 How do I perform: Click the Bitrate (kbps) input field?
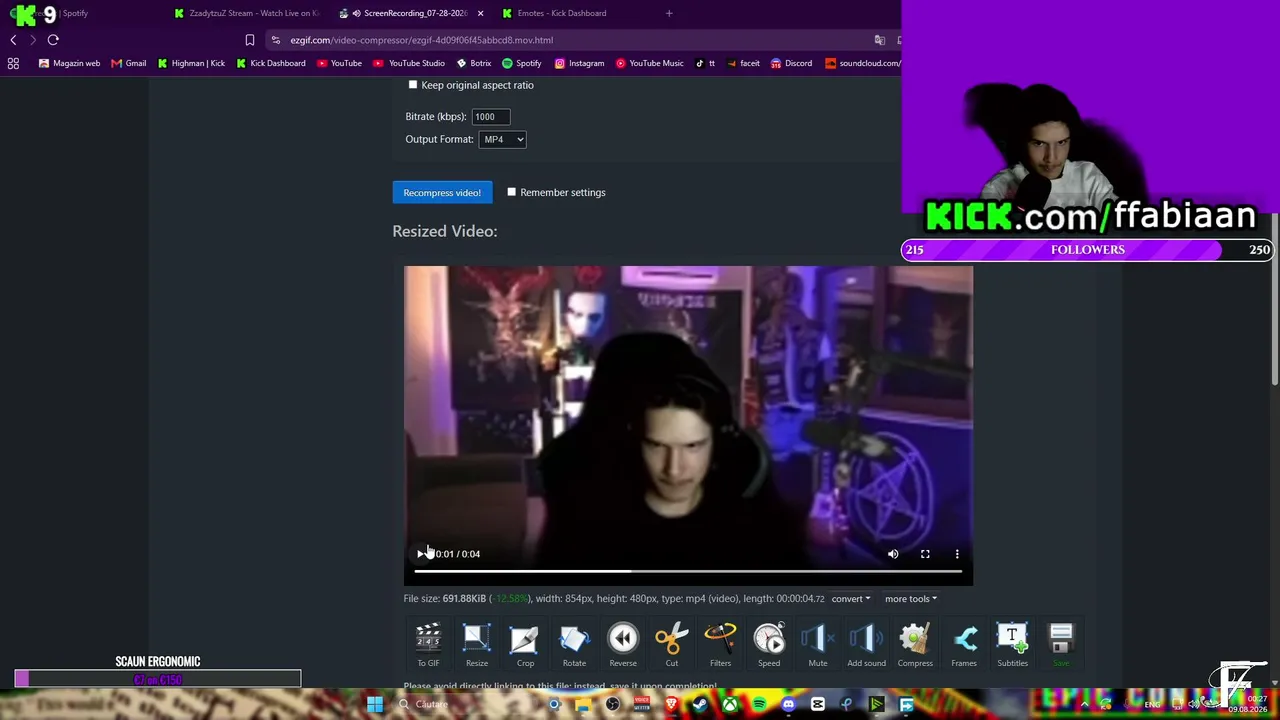[x=490, y=117]
